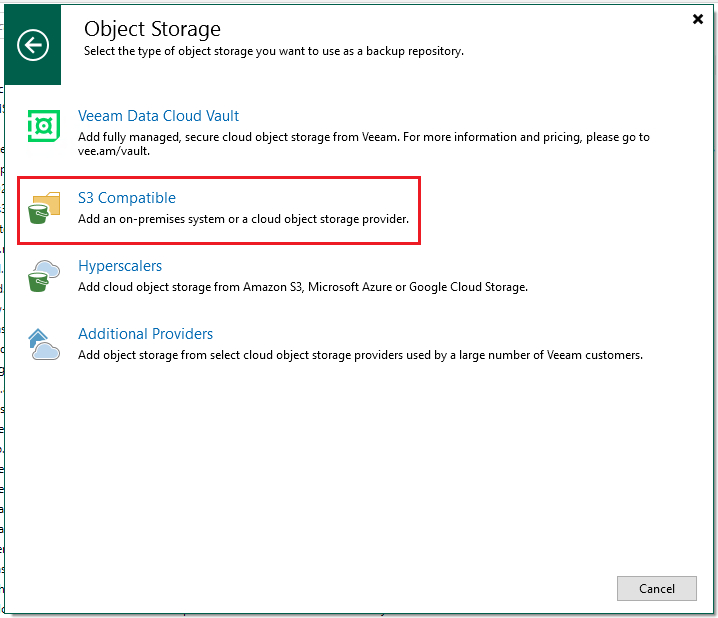Select the S3 Compatible storage link

tap(127, 198)
